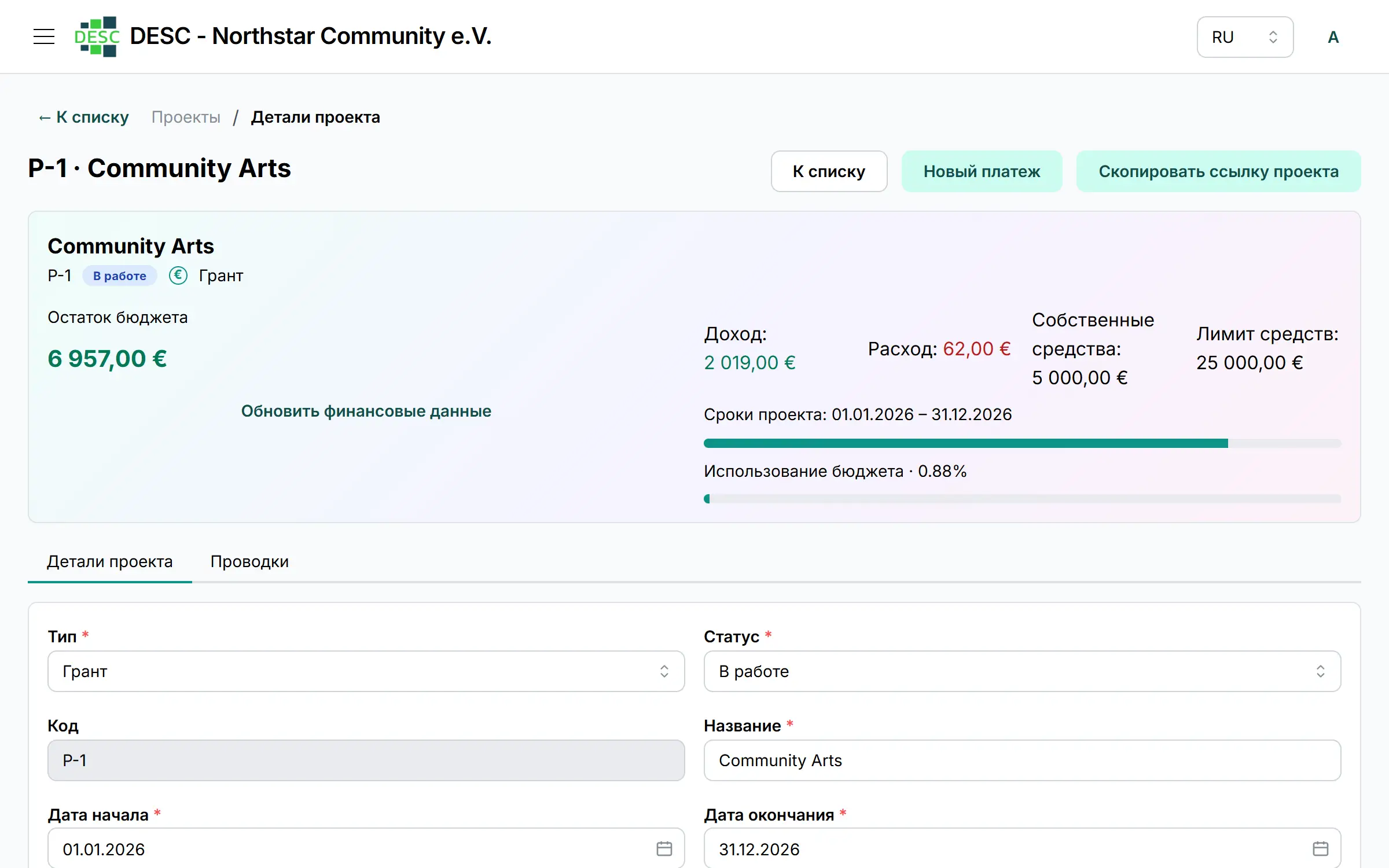Viewport: 1389px width, 868px height.
Task: Click 'Детали проекта' breadcrumb text
Action: click(x=315, y=117)
